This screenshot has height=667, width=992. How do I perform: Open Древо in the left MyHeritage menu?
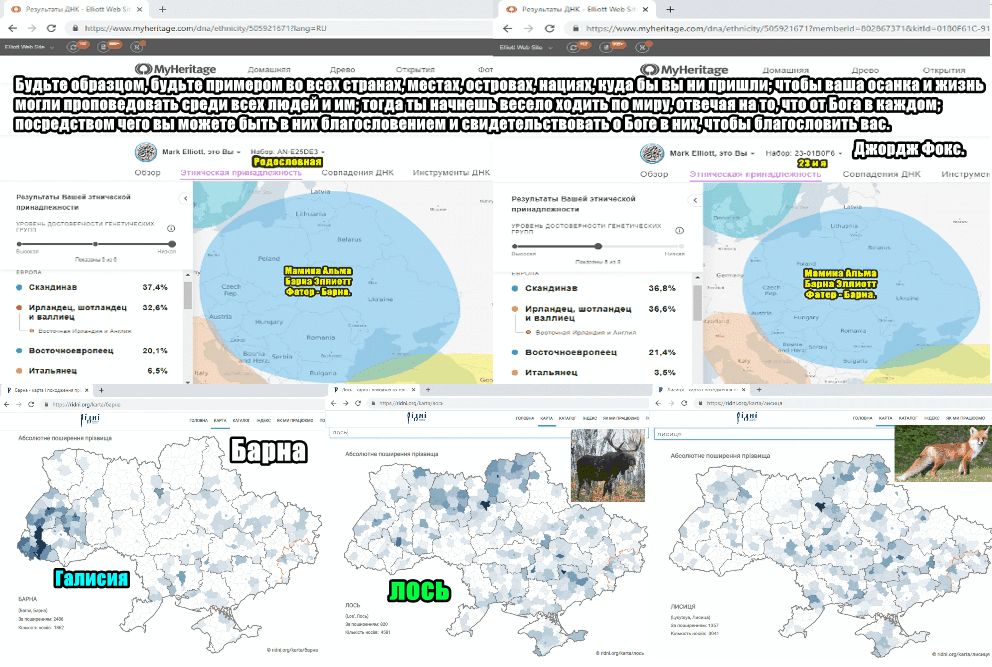click(x=342, y=70)
